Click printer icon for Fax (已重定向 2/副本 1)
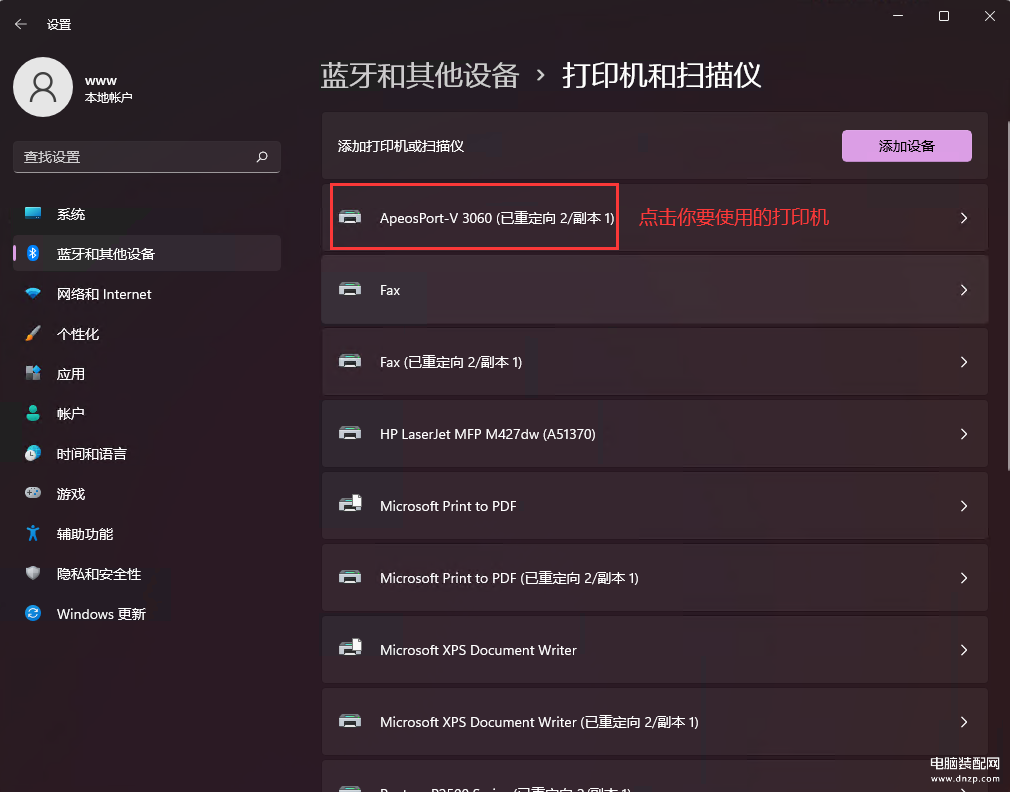Image resolution: width=1010 pixels, height=792 pixels. pos(350,361)
